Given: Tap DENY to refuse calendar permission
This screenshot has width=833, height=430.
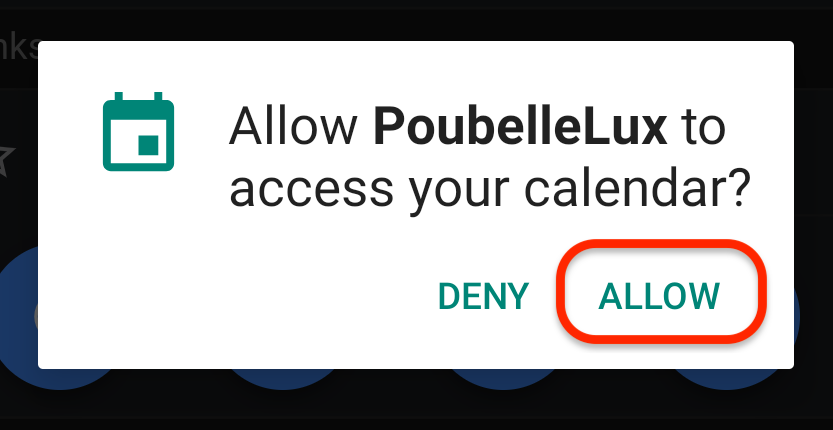Looking at the screenshot, I should (x=483, y=296).
